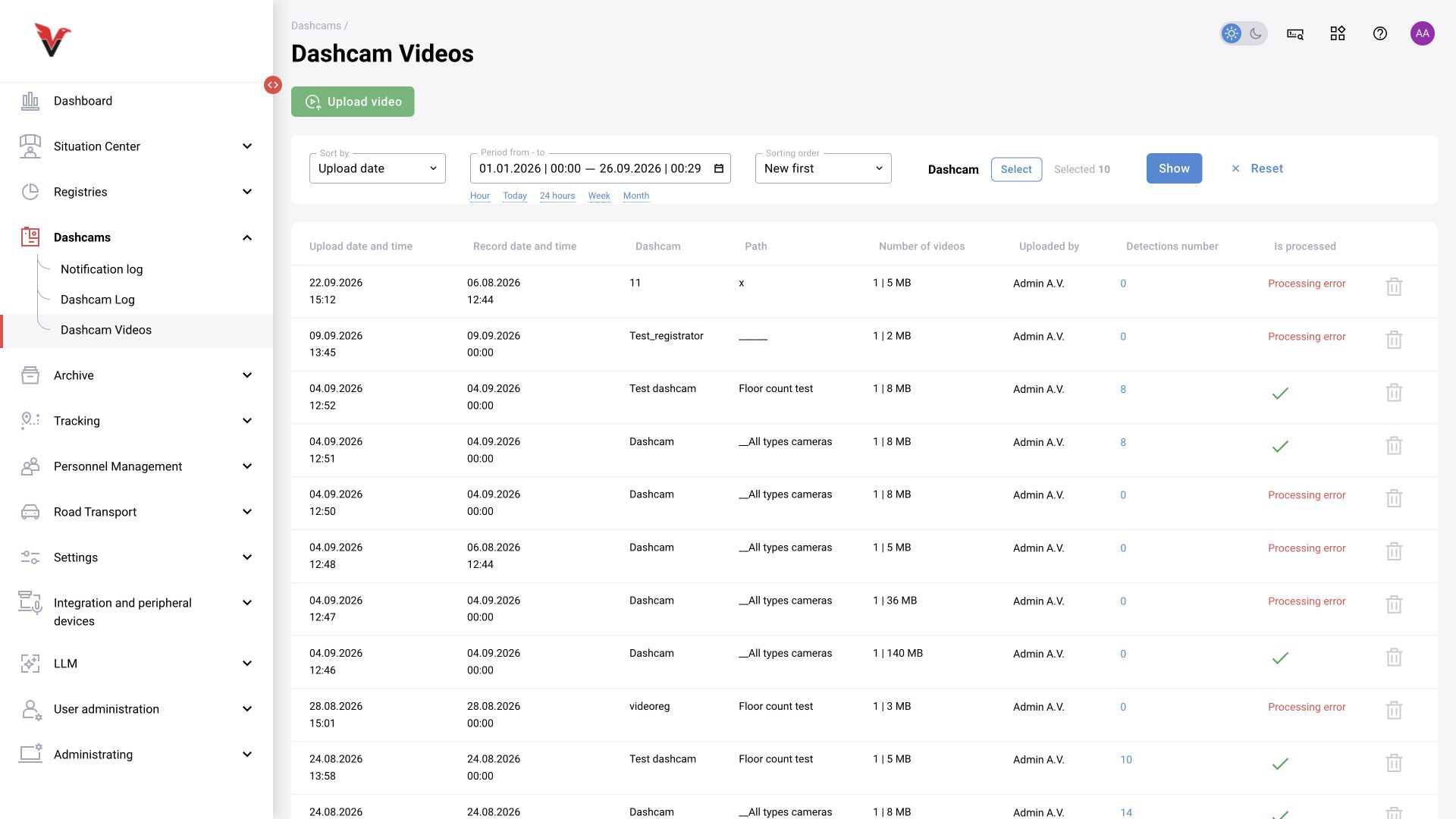Click the company logo in the sidebar
Screen dimensions: 1456x819
52,39
